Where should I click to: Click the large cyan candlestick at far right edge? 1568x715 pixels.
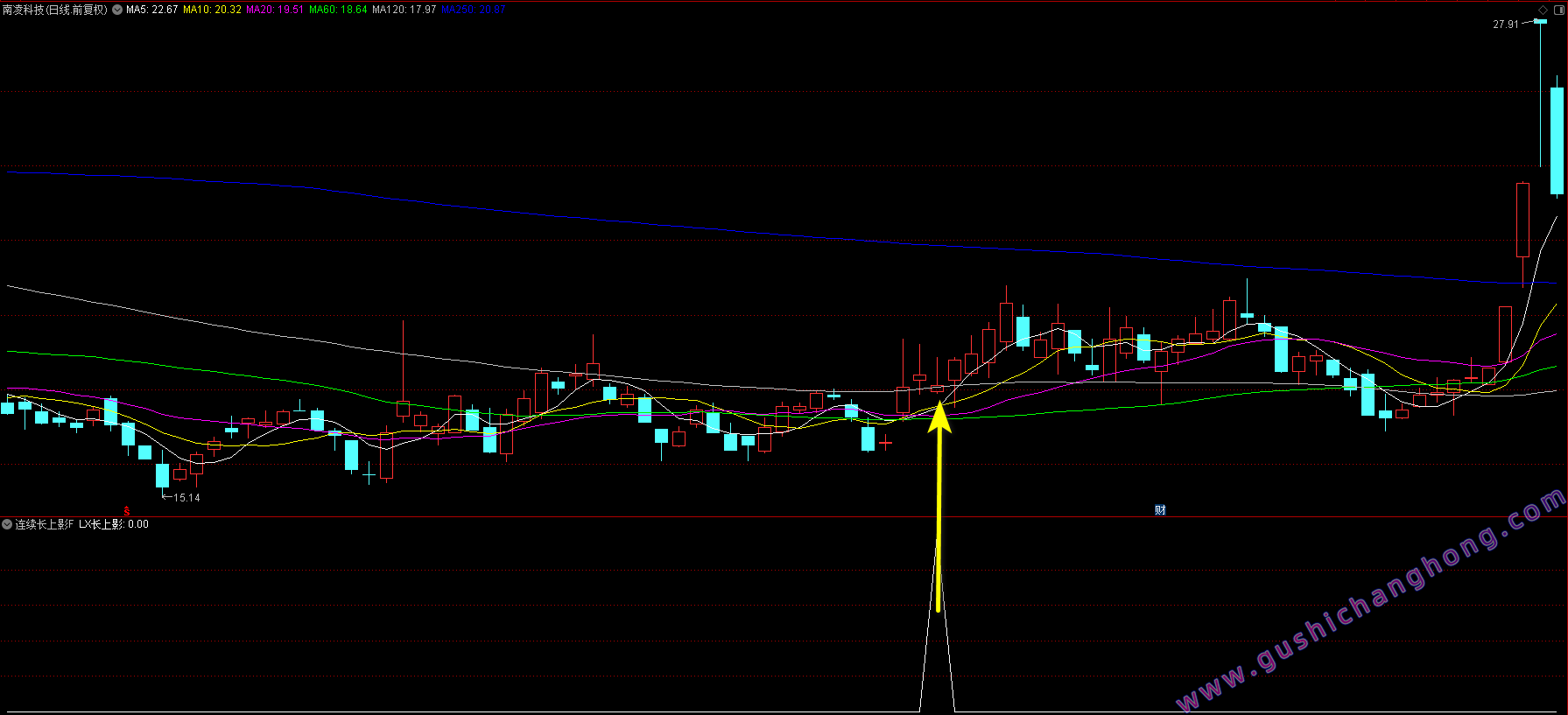coord(1557,140)
